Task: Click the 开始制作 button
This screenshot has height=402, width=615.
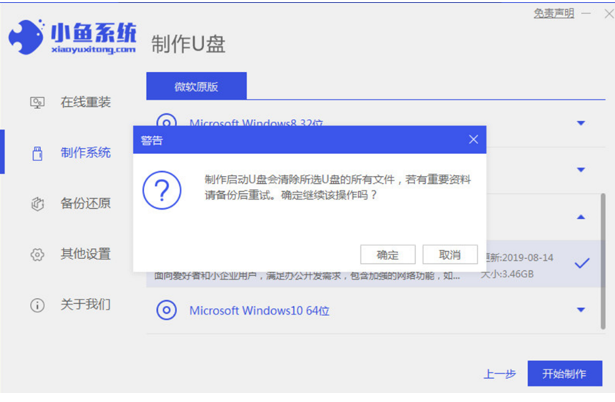Action: [x=564, y=374]
